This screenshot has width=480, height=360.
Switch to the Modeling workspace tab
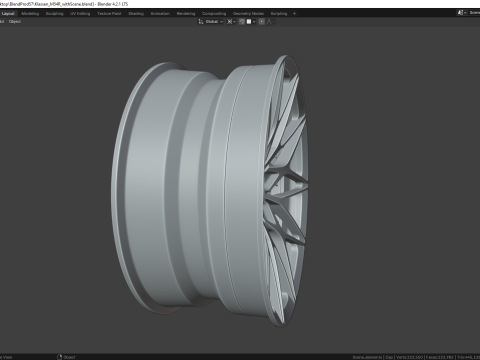click(x=30, y=14)
